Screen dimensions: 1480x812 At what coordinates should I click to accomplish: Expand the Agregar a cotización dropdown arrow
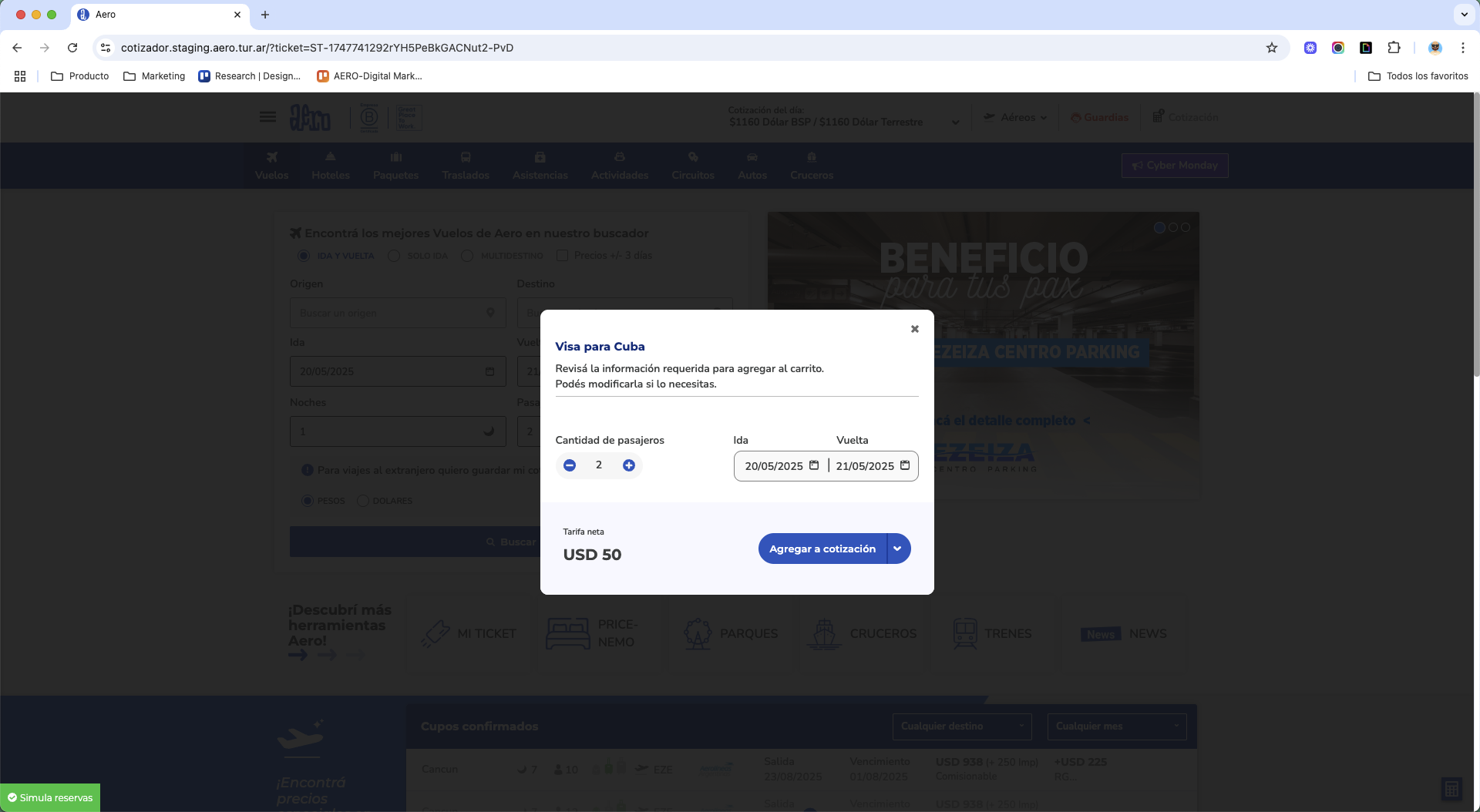point(898,549)
